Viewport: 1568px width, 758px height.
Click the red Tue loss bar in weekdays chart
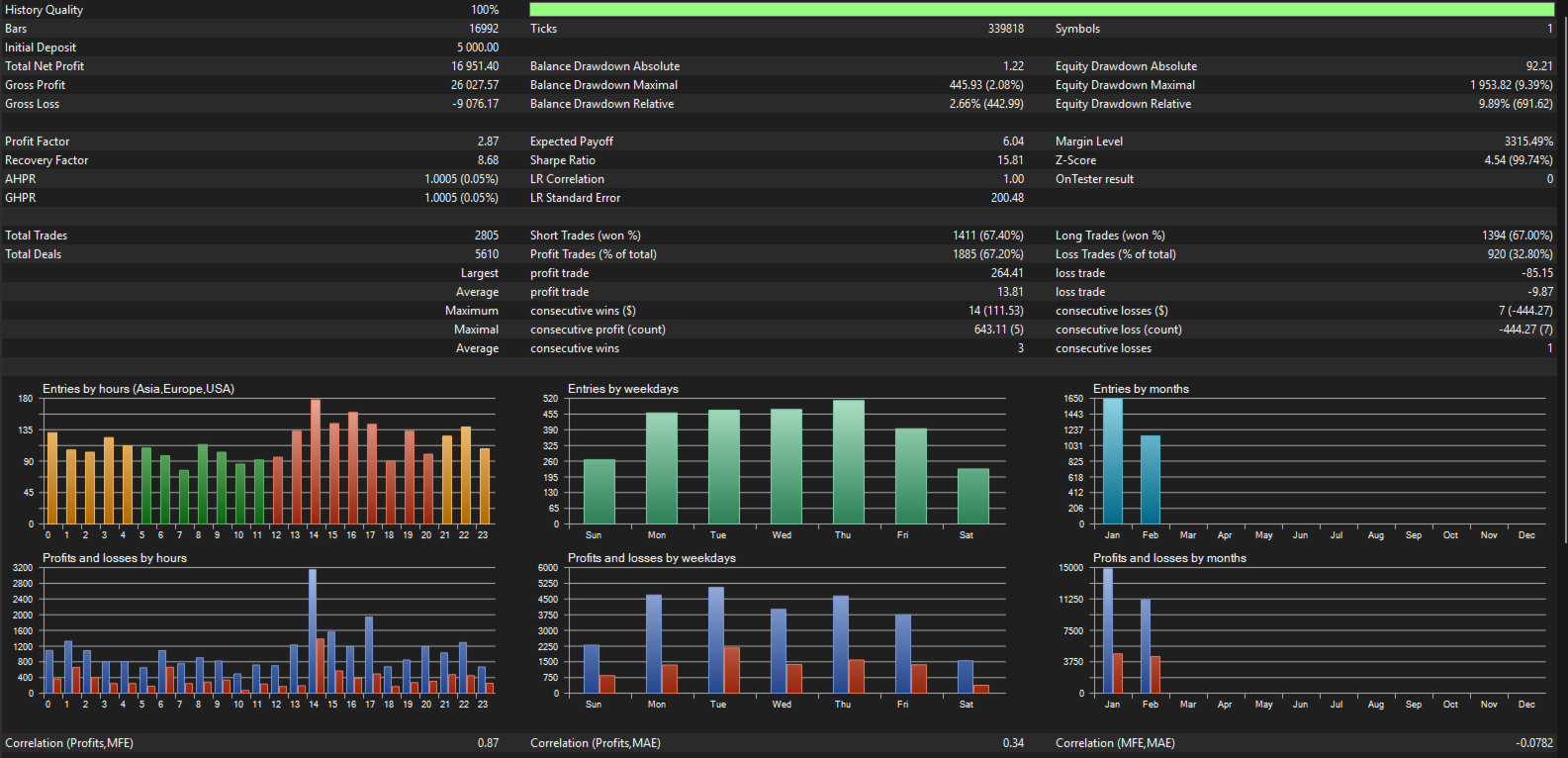coord(731,670)
